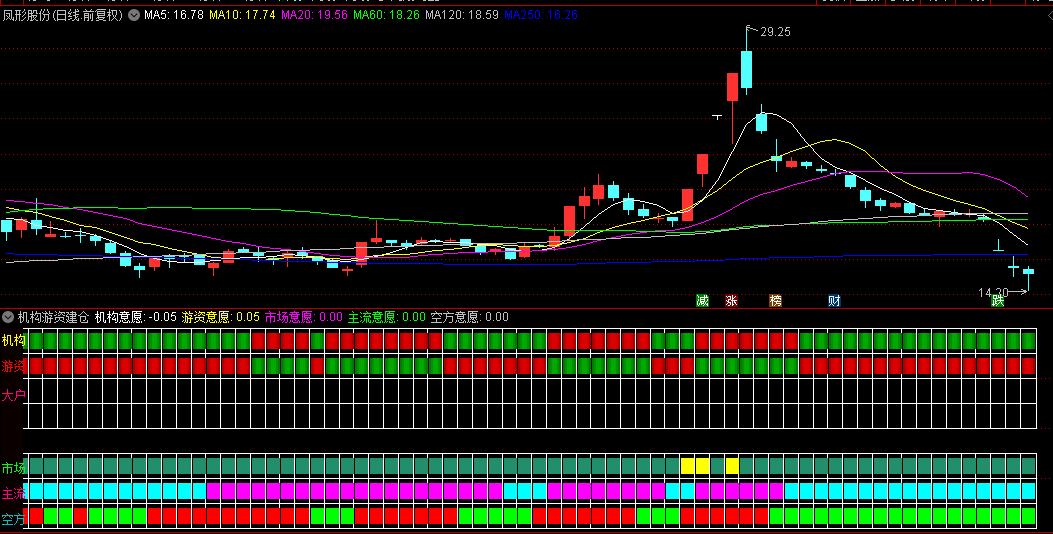Select the 凤形股份(日线.前复权) chart title

point(63,15)
